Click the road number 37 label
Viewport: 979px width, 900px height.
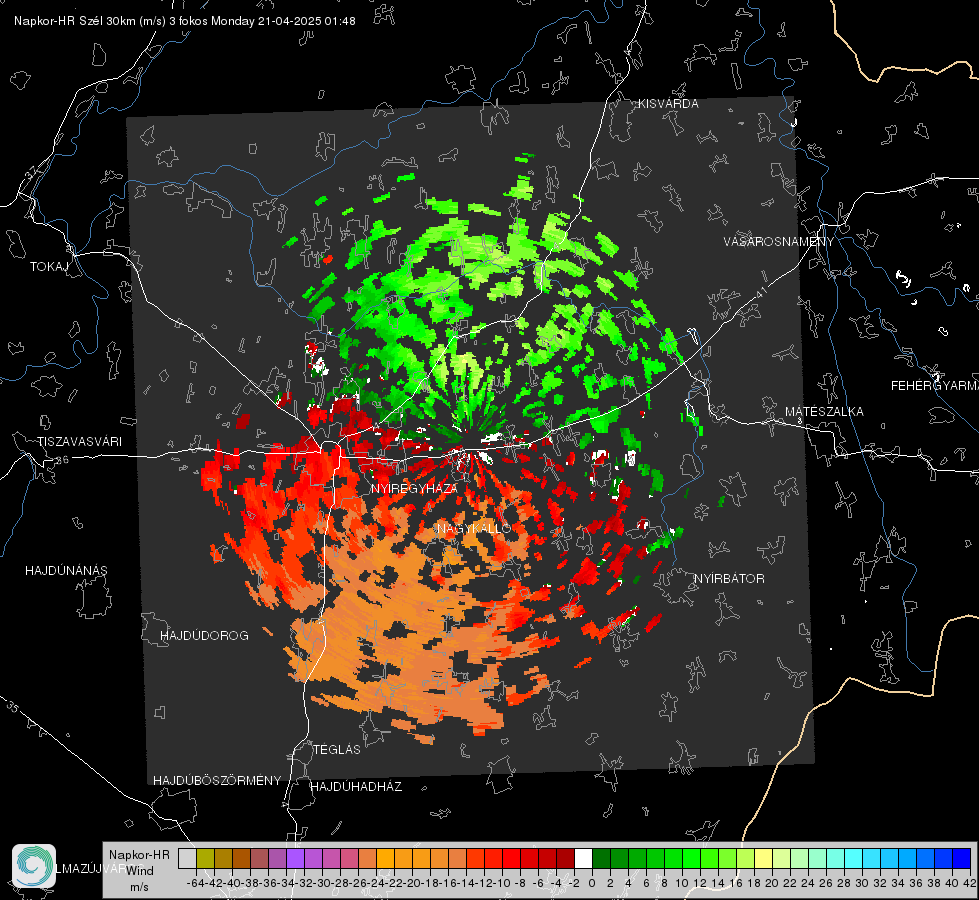click(x=32, y=172)
